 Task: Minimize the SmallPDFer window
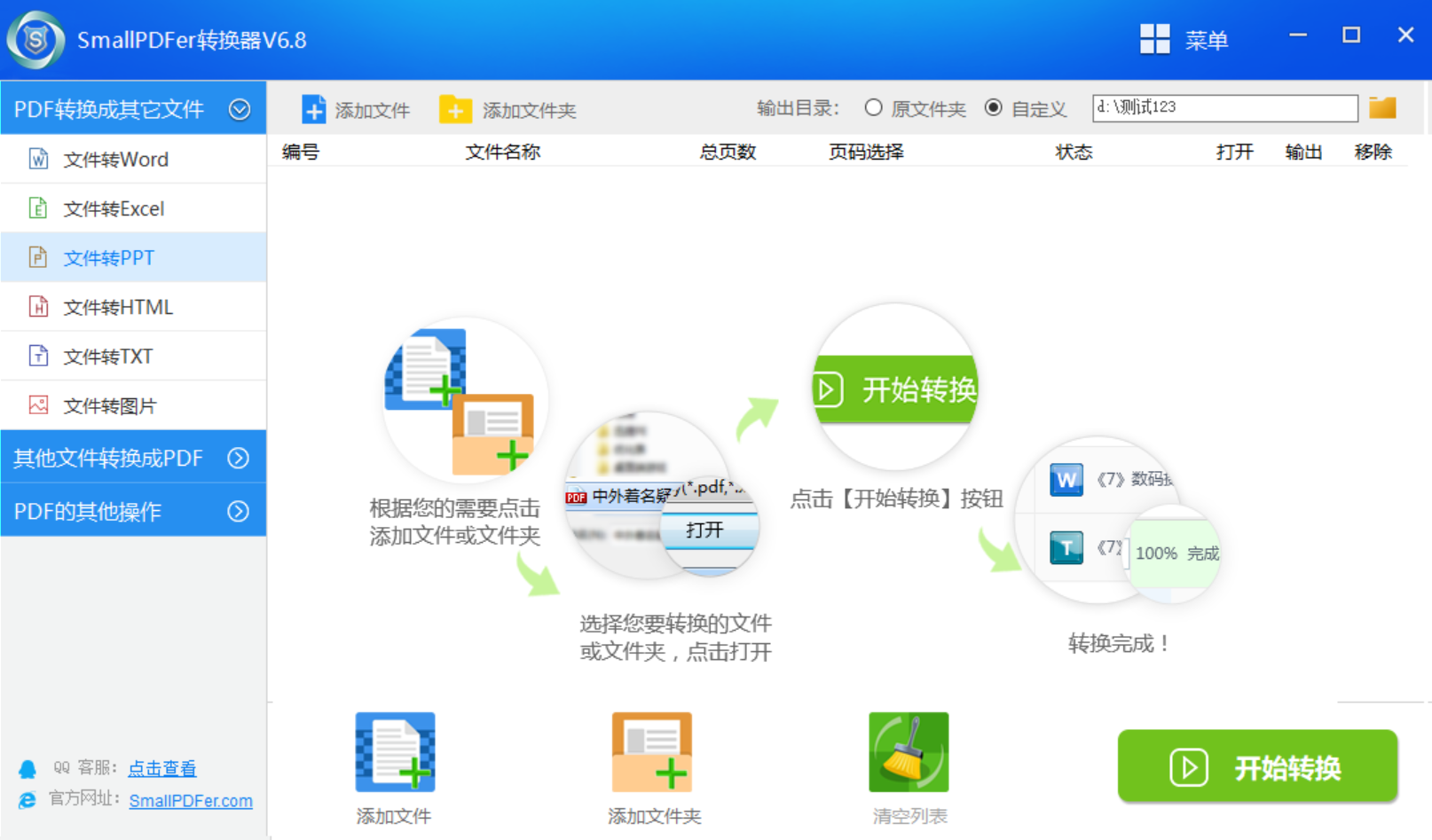(1298, 35)
